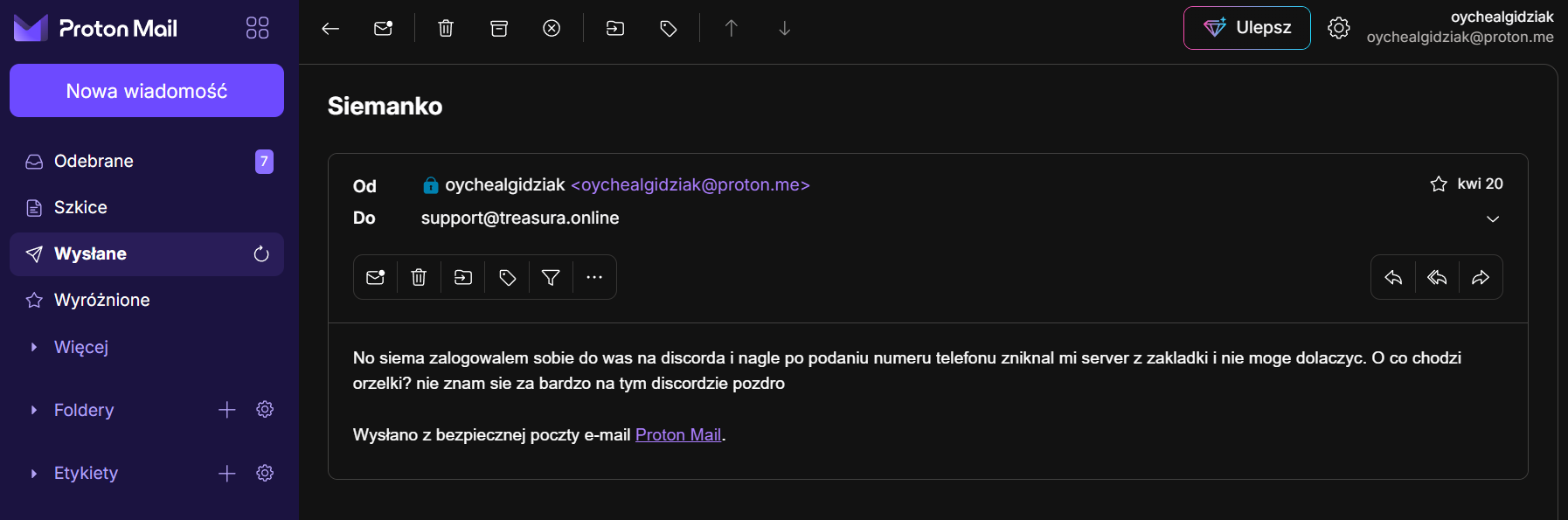Click the reply-all icon

click(x=1437, y=278)
